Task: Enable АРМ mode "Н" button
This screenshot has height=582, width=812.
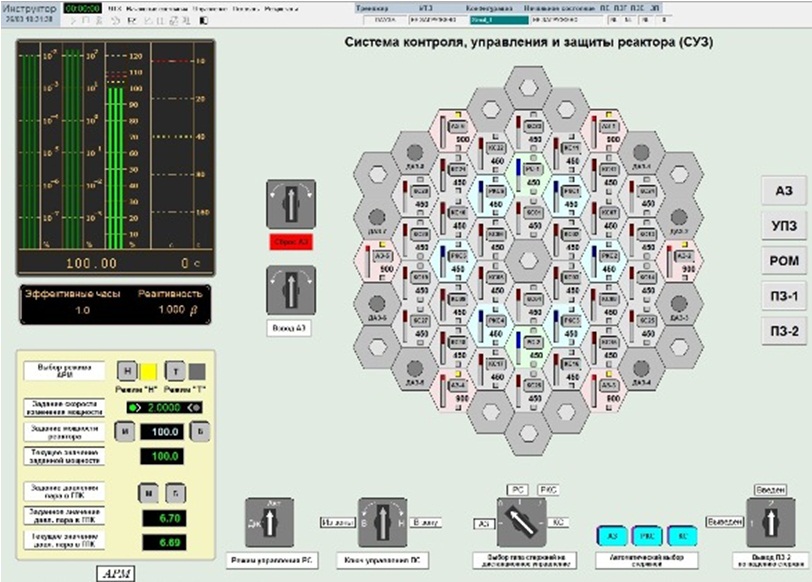Action: (127, 371)
